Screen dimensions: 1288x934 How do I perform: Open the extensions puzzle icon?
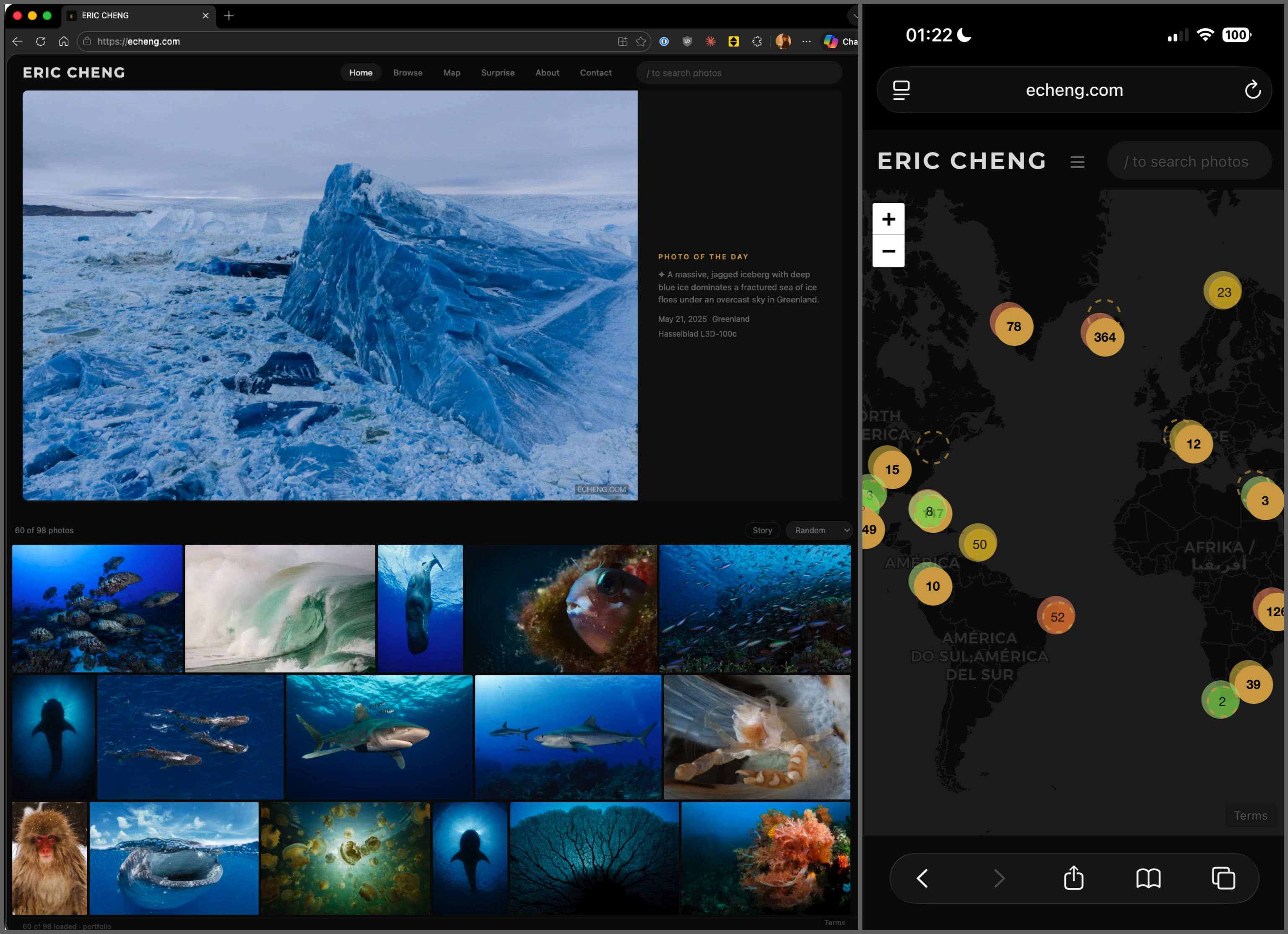coord(756,42)
